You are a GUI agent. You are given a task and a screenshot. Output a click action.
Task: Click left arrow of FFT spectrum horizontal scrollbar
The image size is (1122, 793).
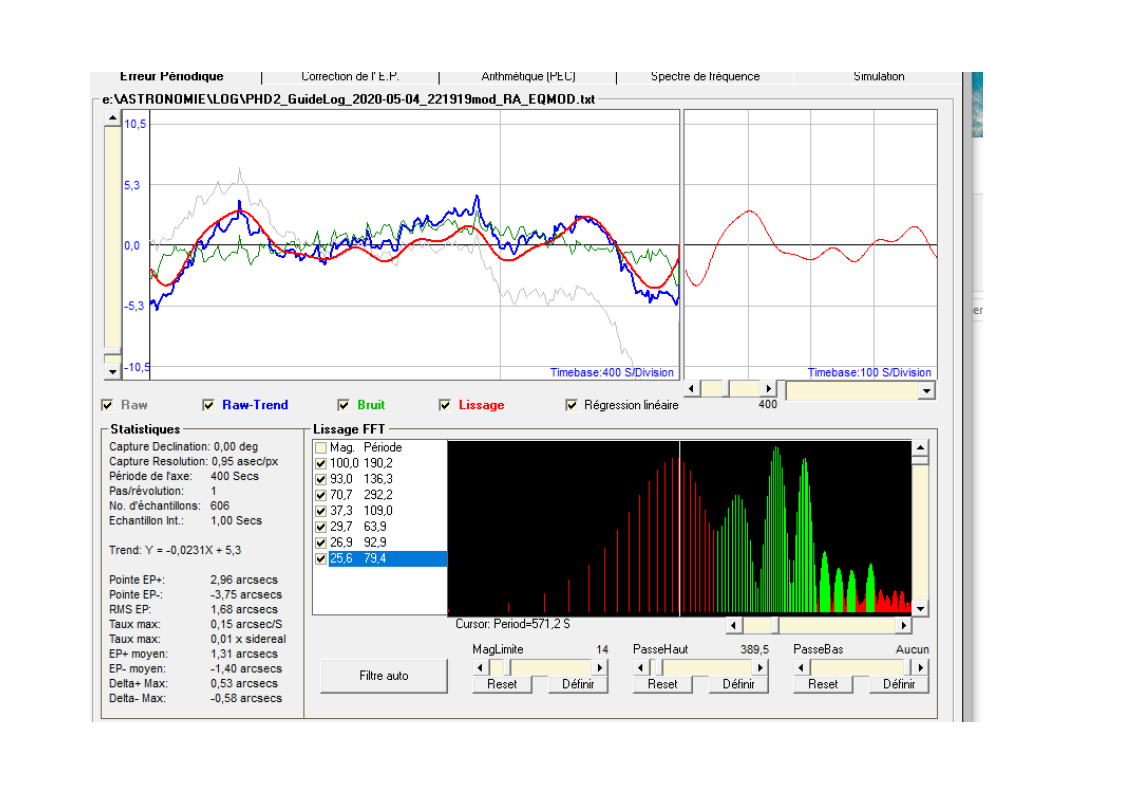coord(733,626)
